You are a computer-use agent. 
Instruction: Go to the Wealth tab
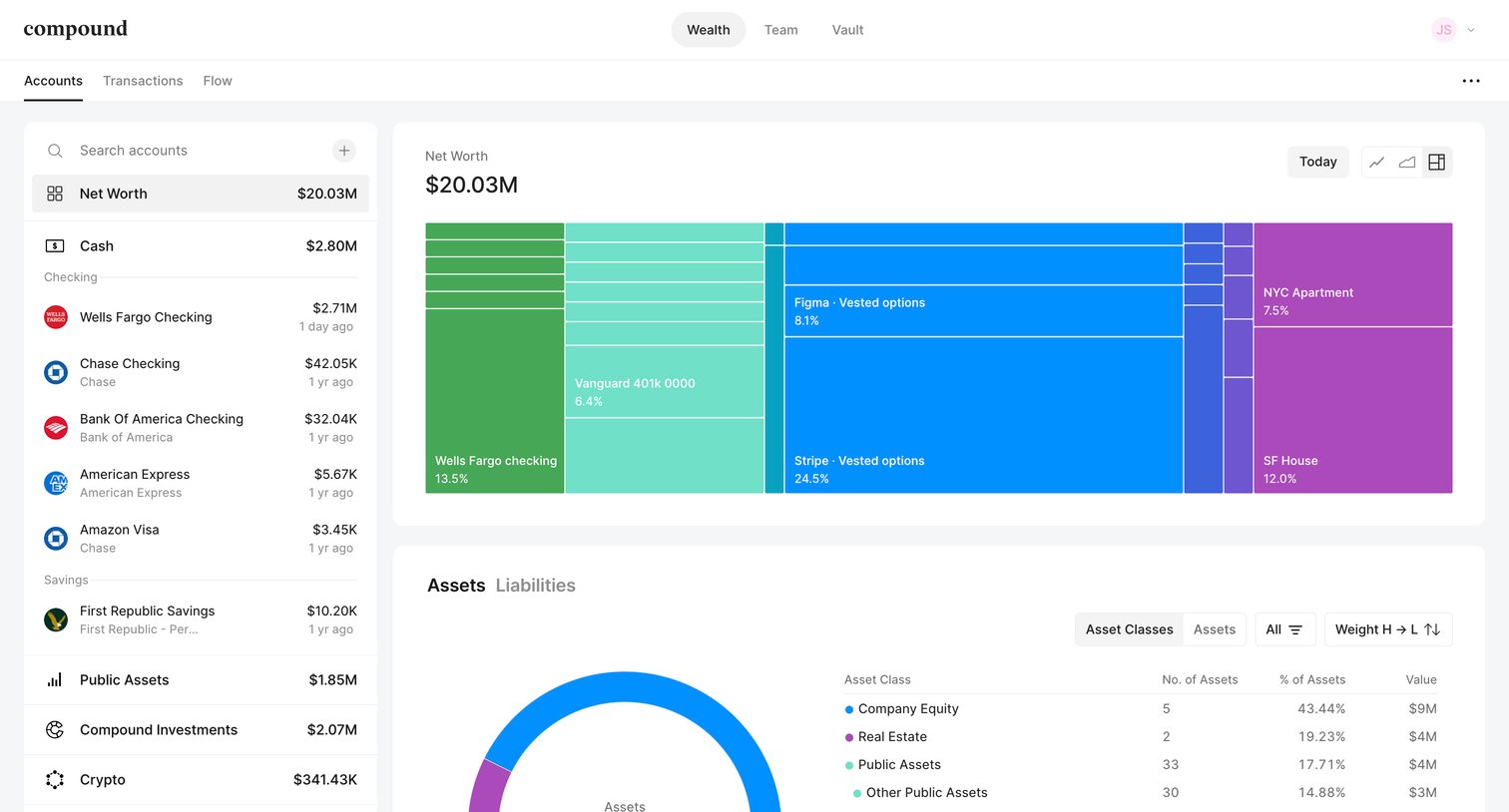pos(709,30)
